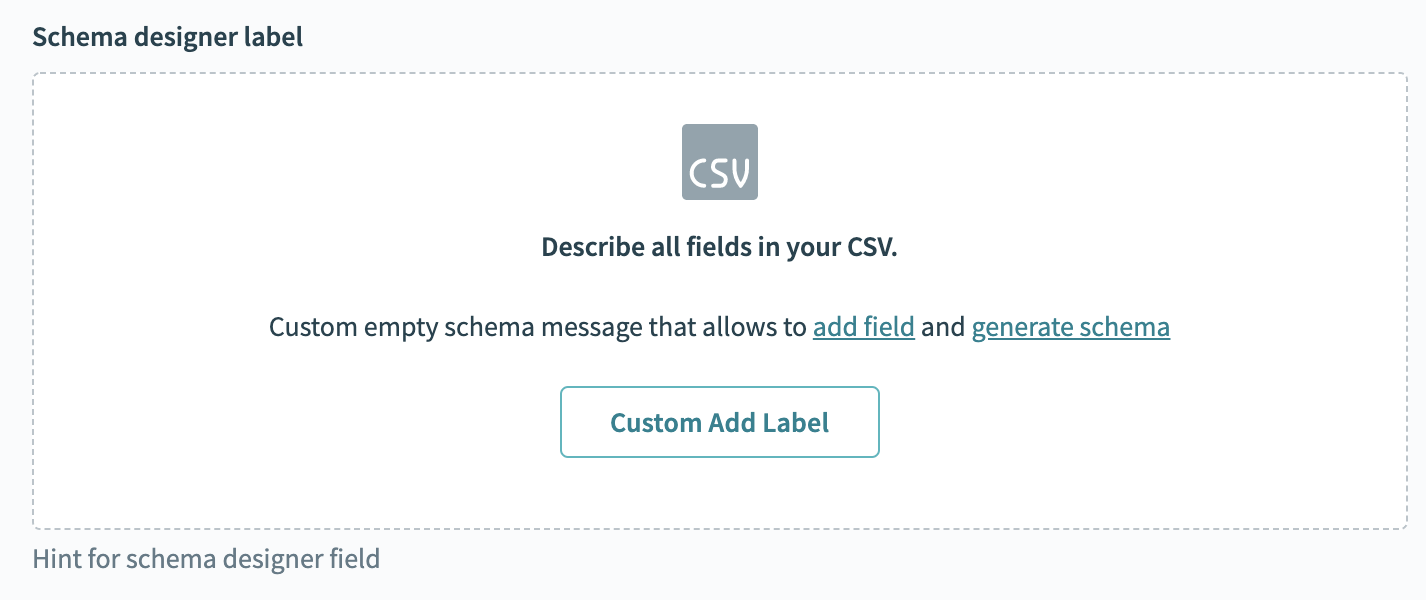Click the gray hint line below the designer

(x=206, y=558)
